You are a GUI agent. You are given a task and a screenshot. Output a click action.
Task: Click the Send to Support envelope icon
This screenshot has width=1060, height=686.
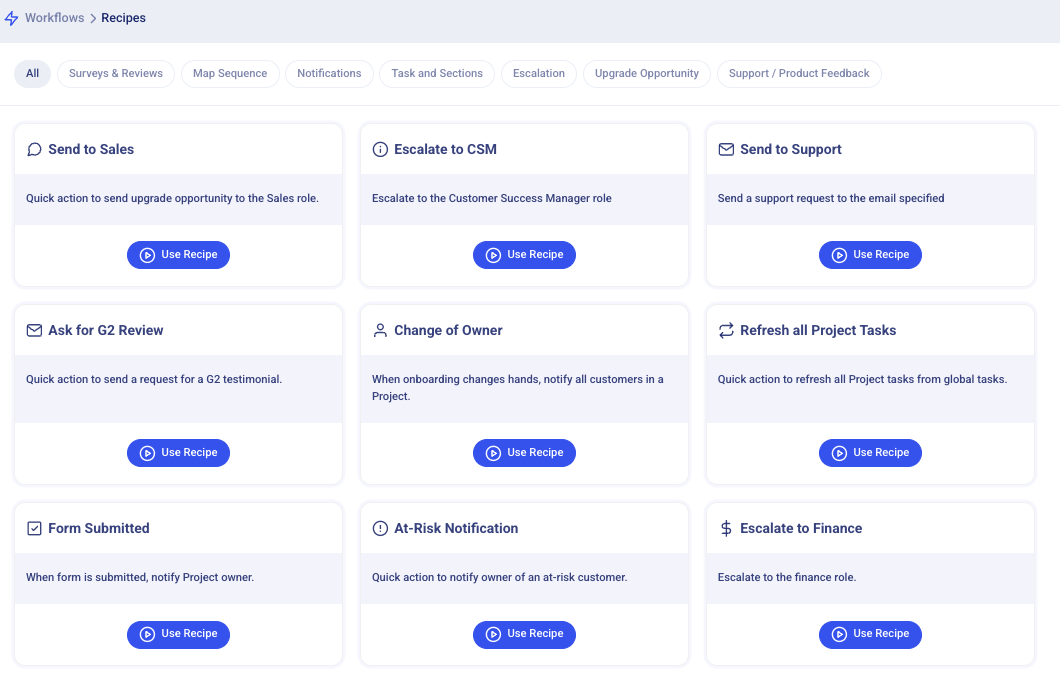pos(726,149)
